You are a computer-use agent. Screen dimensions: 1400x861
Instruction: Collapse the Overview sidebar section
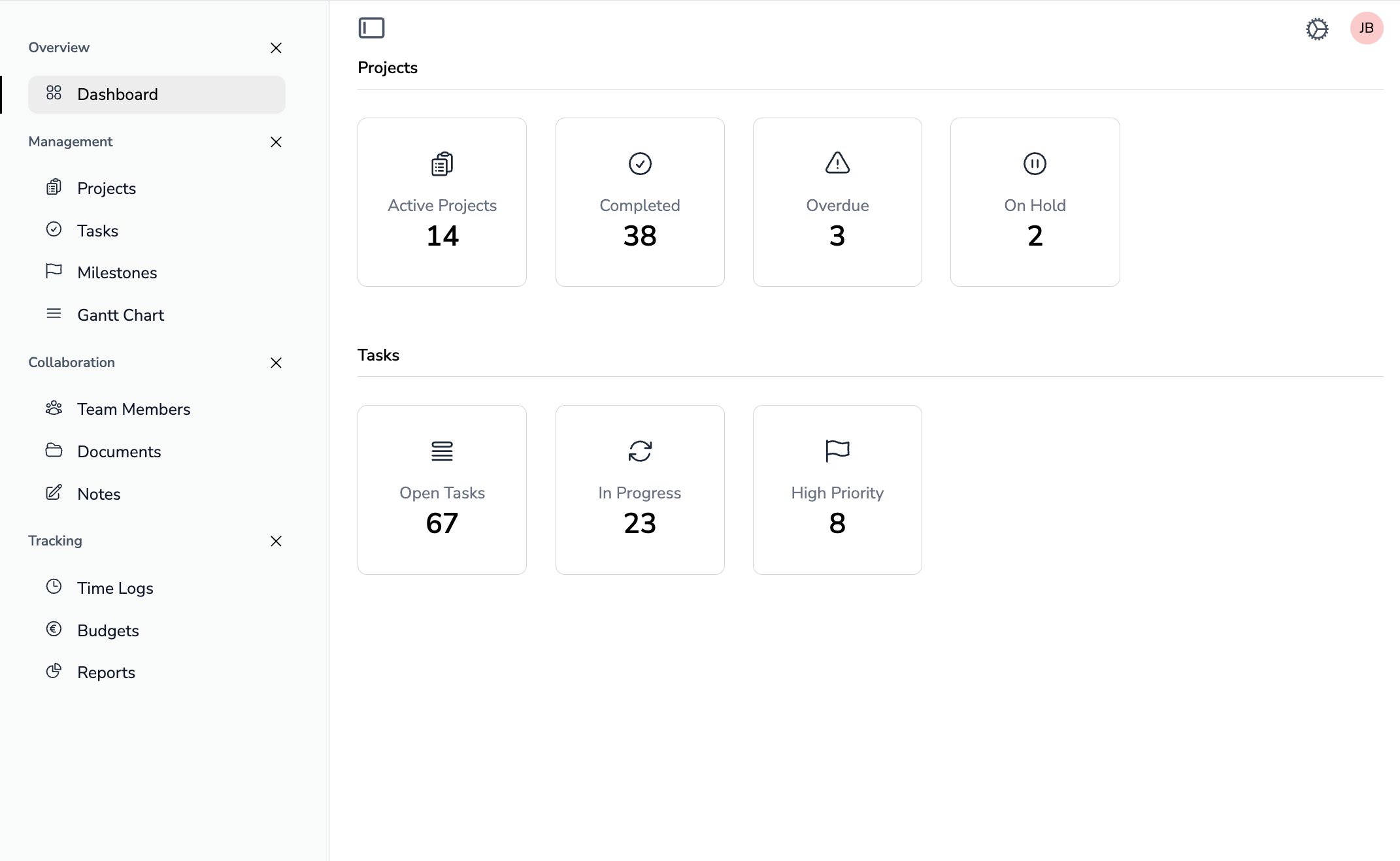[276, 48]
